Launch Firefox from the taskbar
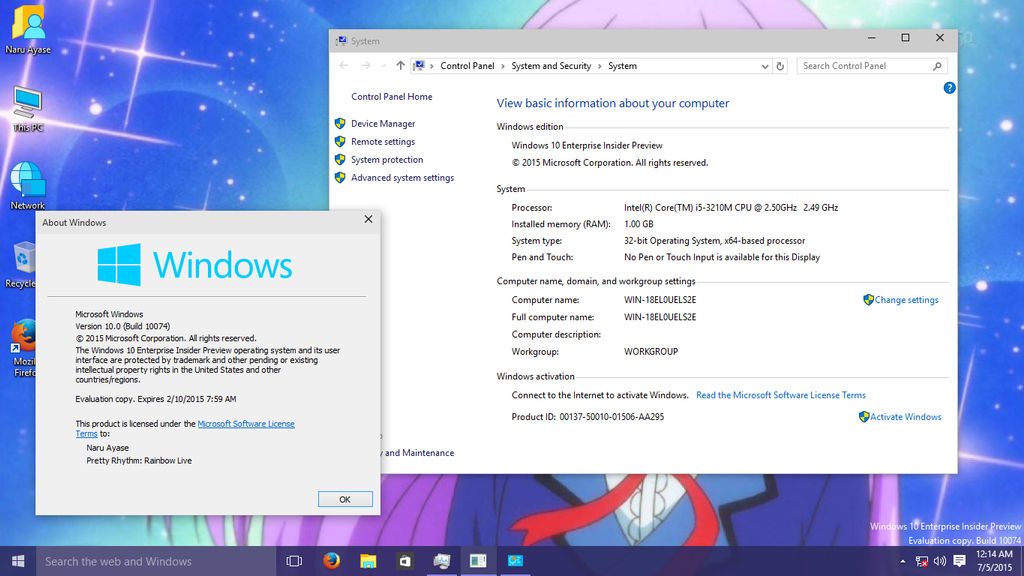The image size is (1024, 576). pyautogui.click(x=331, y=561)
